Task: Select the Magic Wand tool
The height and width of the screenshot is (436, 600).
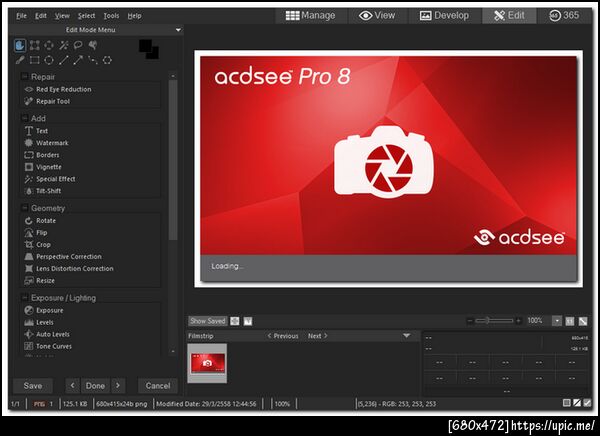Action: [64, 46]
